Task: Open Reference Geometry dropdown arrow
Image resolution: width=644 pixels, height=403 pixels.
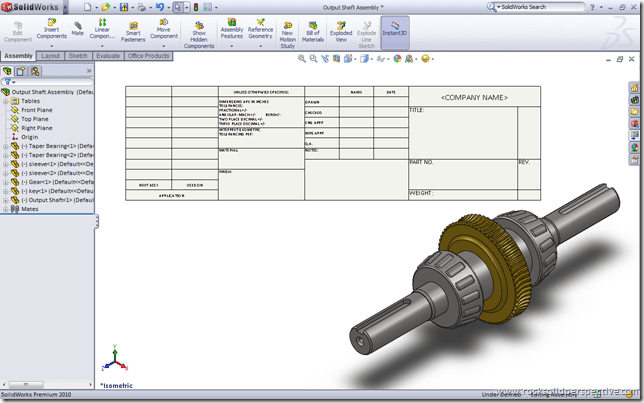Action: click(260, 46)
